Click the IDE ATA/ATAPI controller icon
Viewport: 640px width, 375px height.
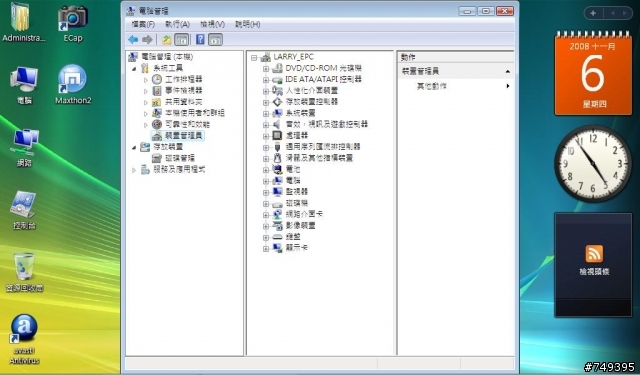(277, 79)
